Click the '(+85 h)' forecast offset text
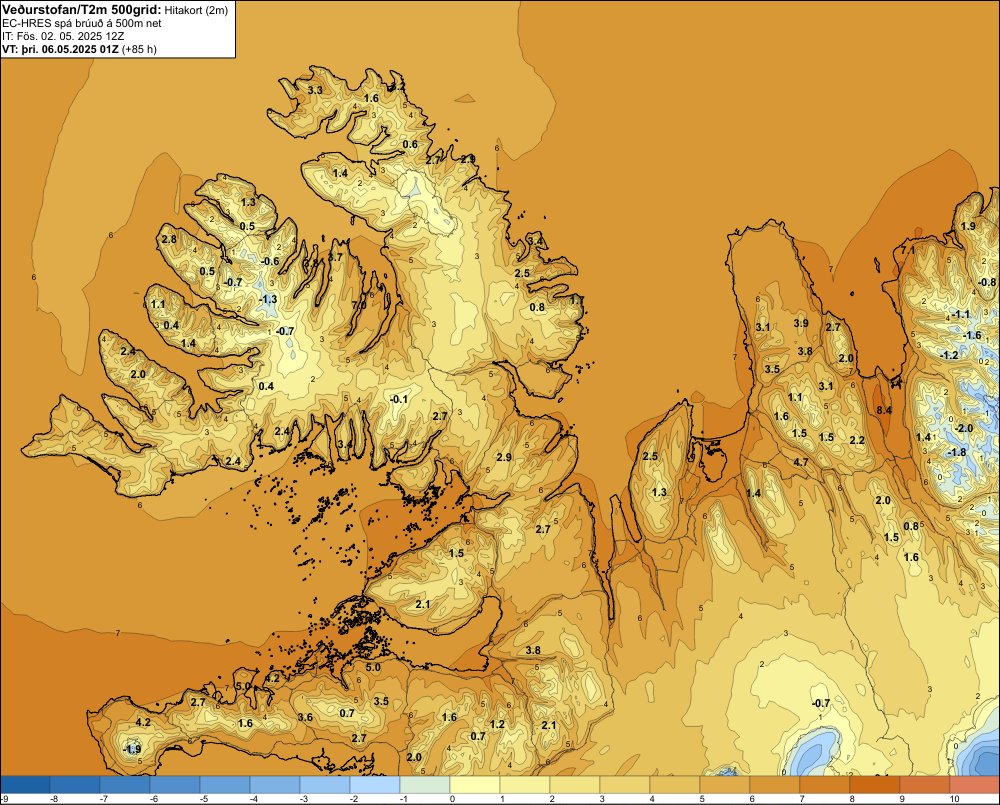The width and height of the screenshot is (1000, 805). point(138,49)
